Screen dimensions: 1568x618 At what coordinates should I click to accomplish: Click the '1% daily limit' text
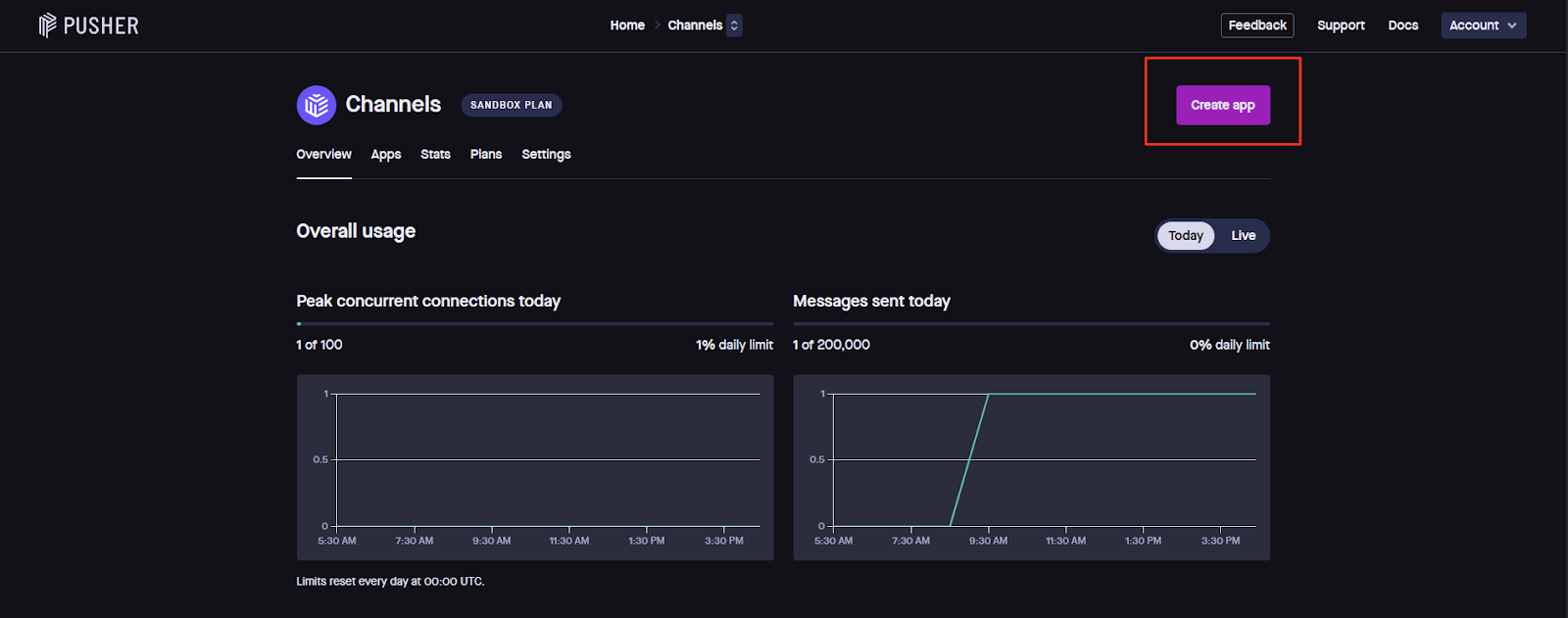[734, 345]
